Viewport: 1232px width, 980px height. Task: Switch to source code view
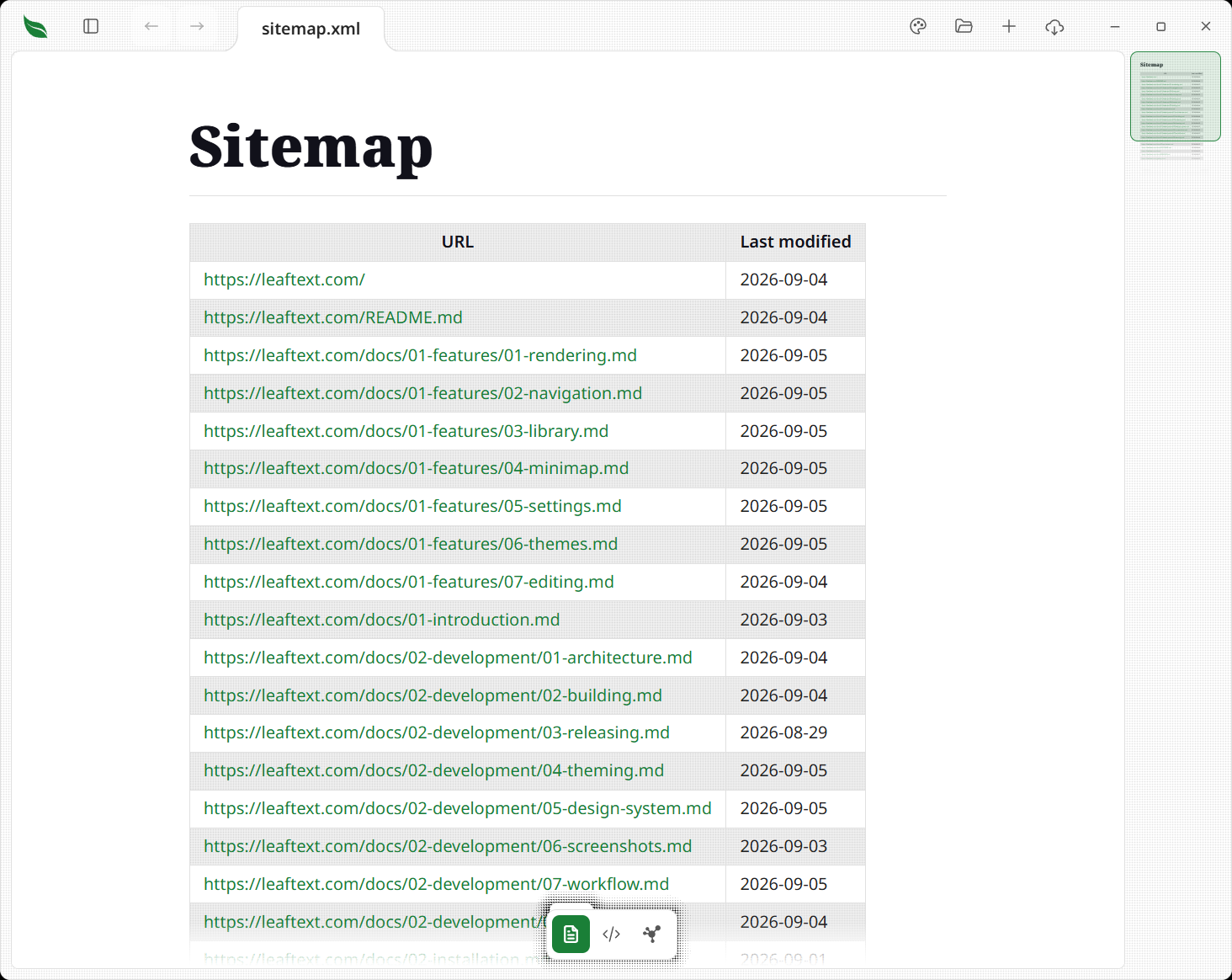coord(612,934)
